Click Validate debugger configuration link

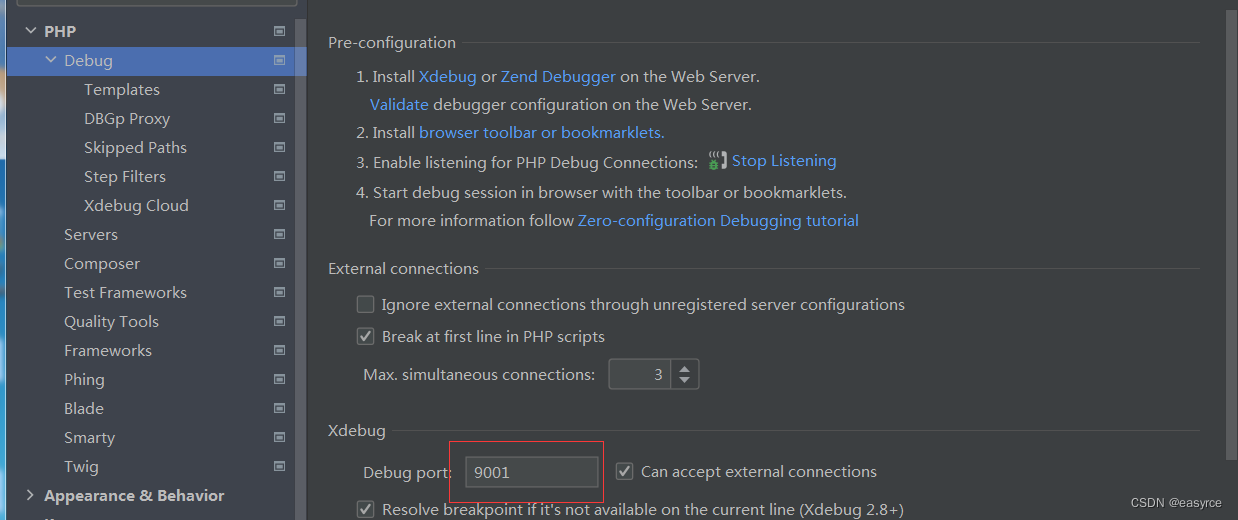click(399, 104)
